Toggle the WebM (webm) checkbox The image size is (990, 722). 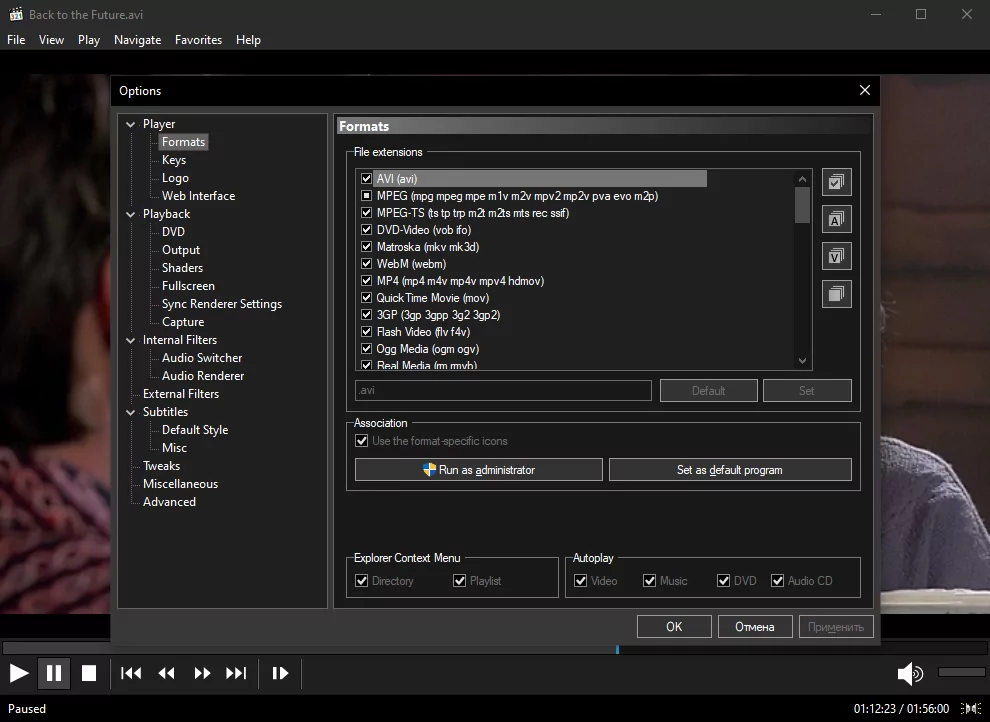tap(366, 264)
